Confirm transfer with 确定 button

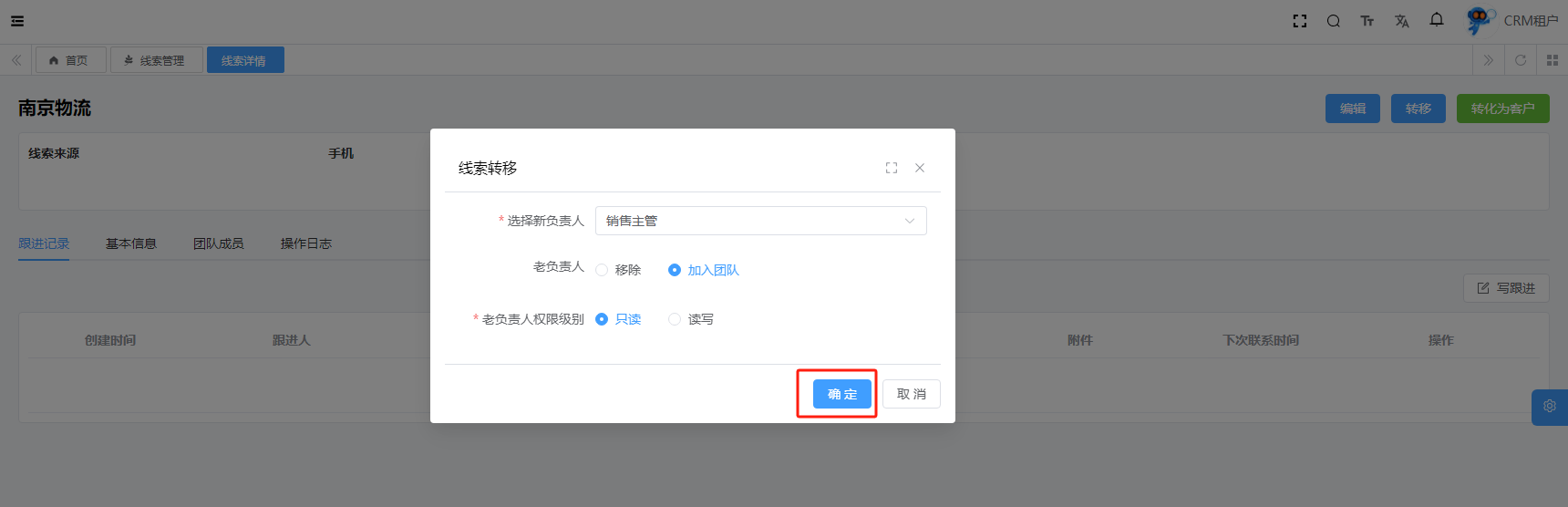(841, 394)
